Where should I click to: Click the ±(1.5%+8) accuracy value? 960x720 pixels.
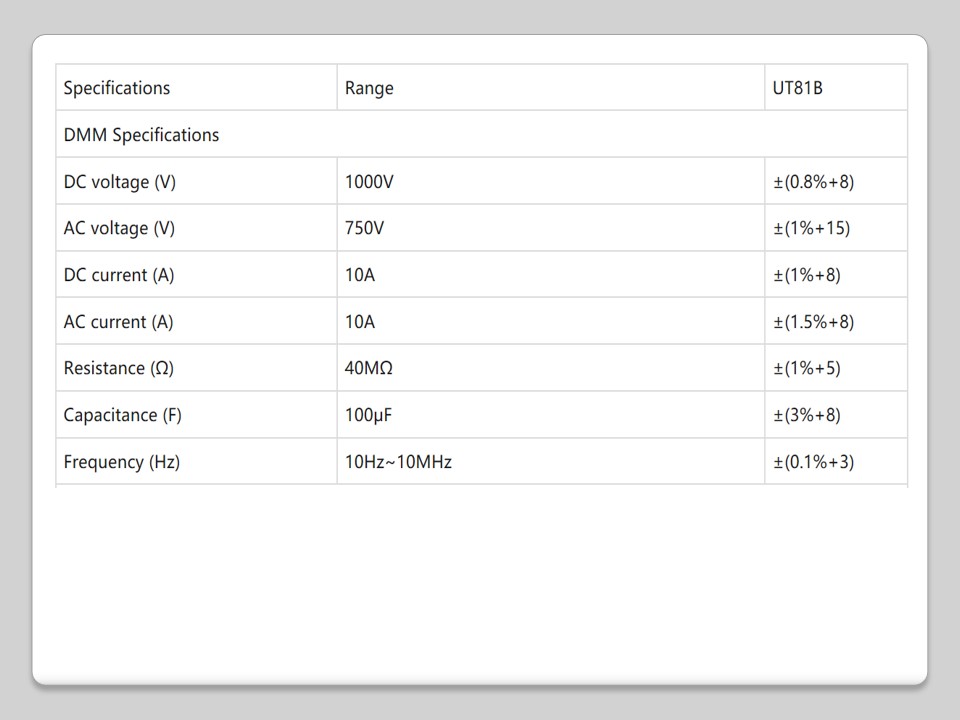[x=813, y=322]
